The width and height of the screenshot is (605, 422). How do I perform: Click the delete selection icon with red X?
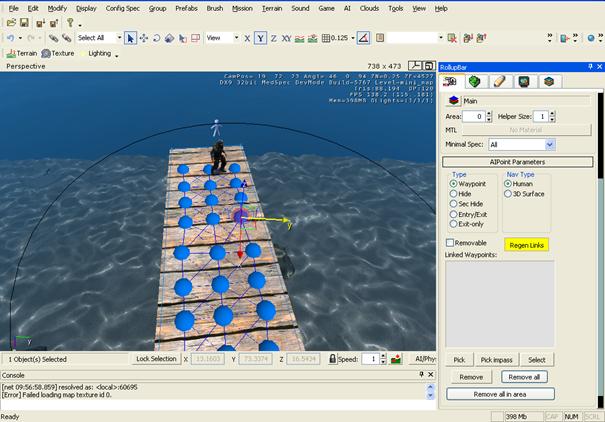(x=452, y=38)
